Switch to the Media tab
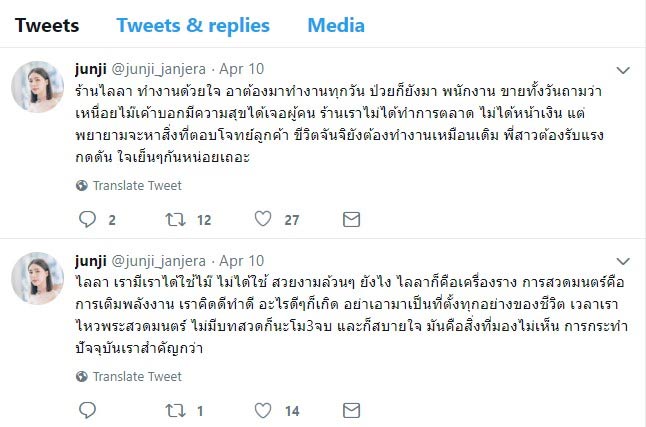The height and width of the screenshot is (427, 646). point(336,25)
